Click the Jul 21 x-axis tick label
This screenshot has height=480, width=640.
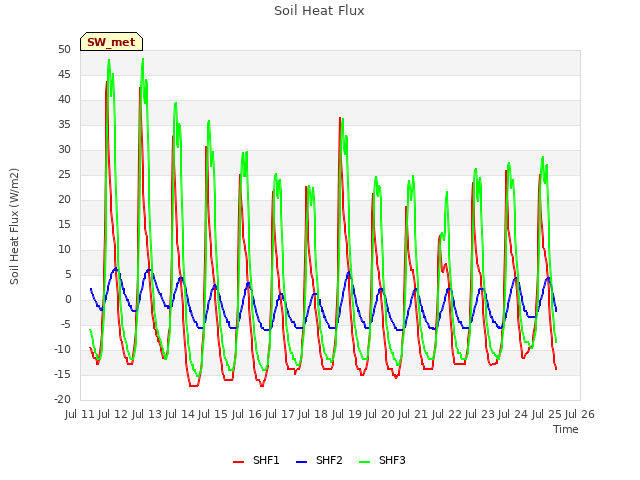point(413,414)
